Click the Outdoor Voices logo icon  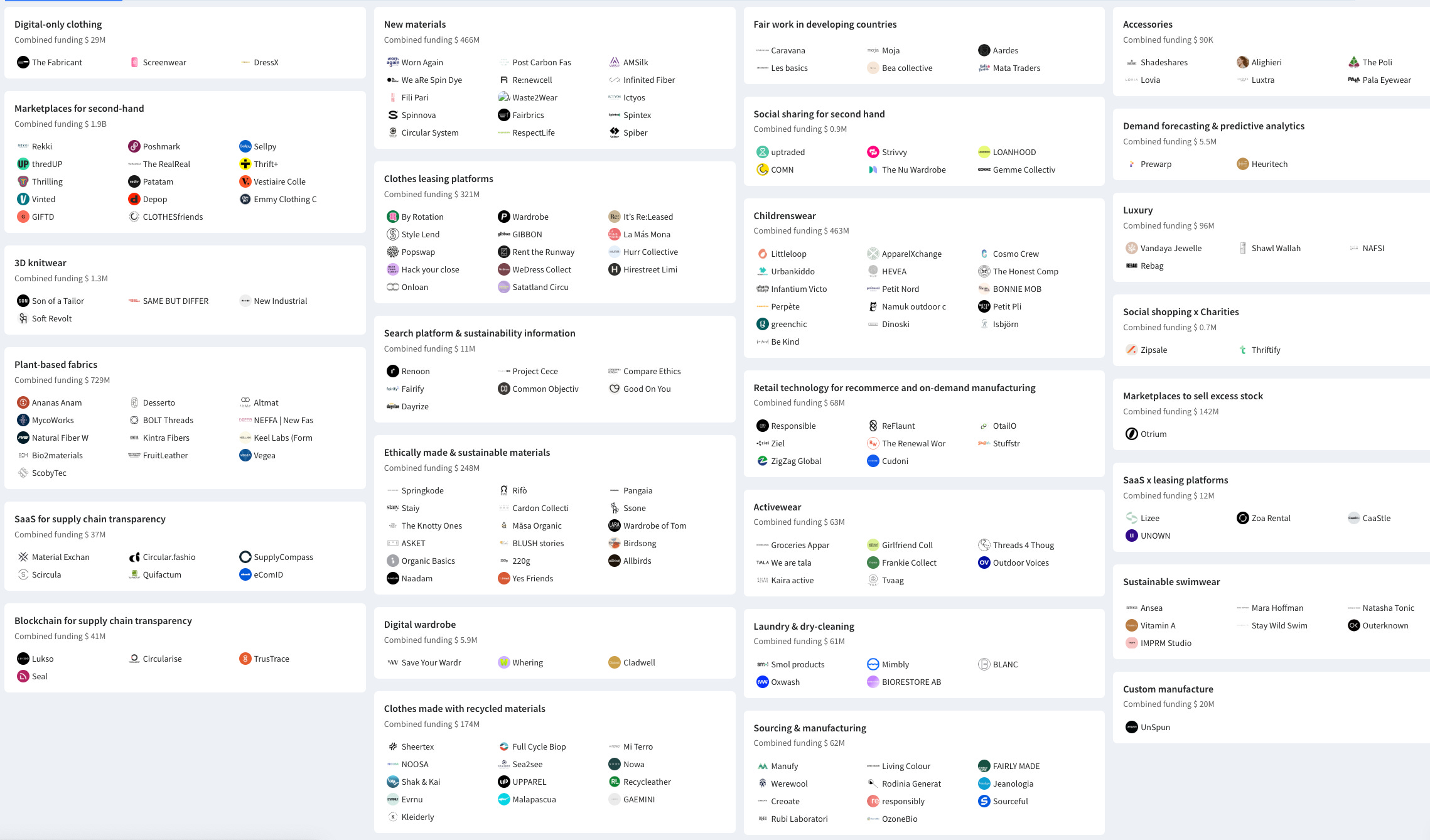[x=984, y=563]
